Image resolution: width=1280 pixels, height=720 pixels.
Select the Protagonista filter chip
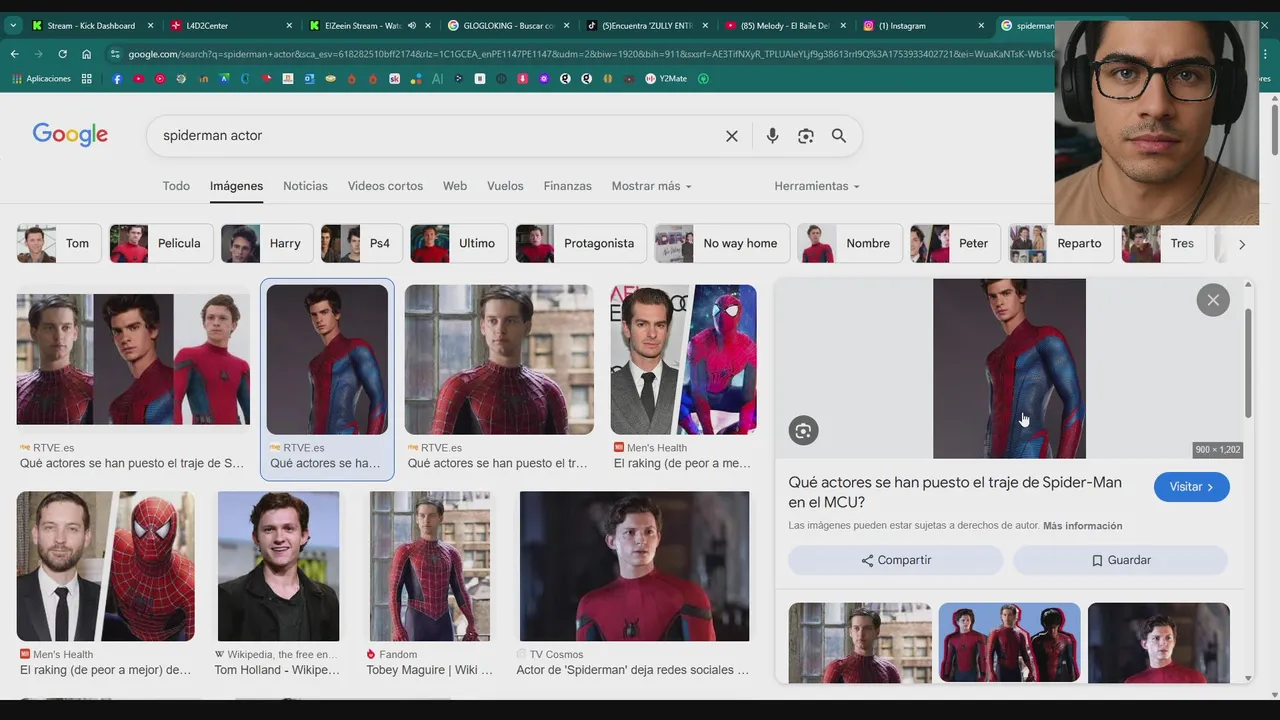click(x=581, y=243)
